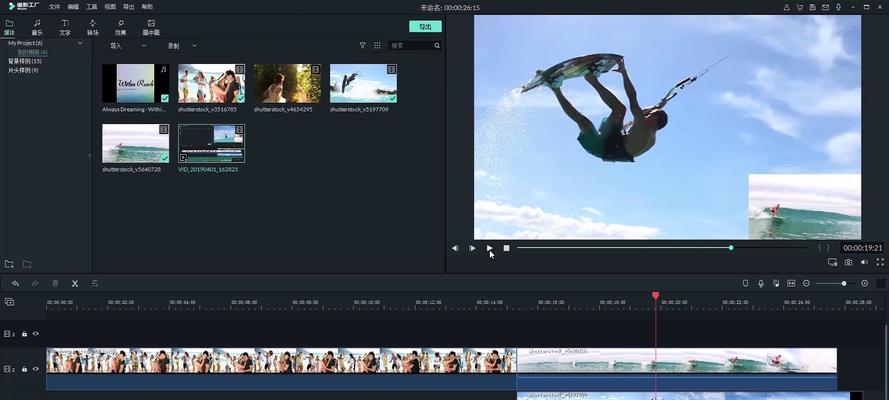Add a marker with the marker icon
Viewport: 889px width, 400px height.
746,283
